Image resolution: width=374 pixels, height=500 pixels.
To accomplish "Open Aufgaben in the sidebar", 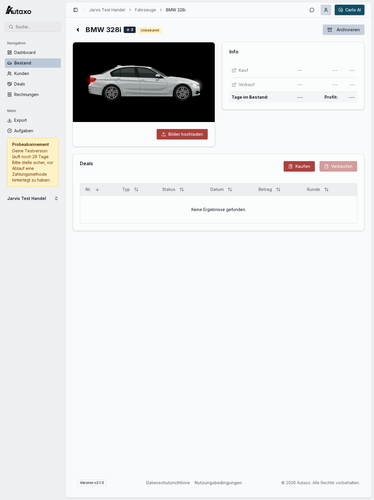I will (x=33, y=131).
